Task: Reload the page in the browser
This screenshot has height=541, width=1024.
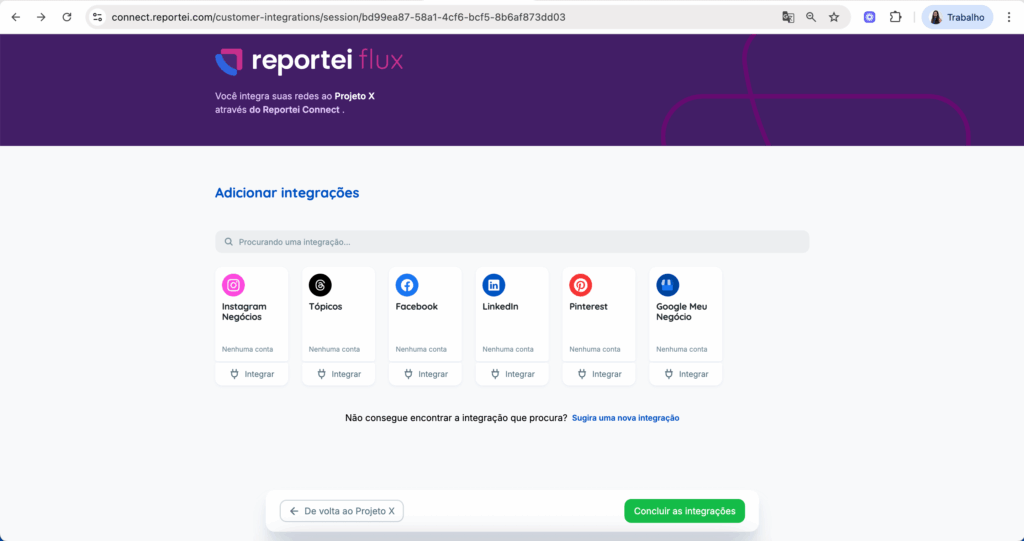Action: coord(67,17)
